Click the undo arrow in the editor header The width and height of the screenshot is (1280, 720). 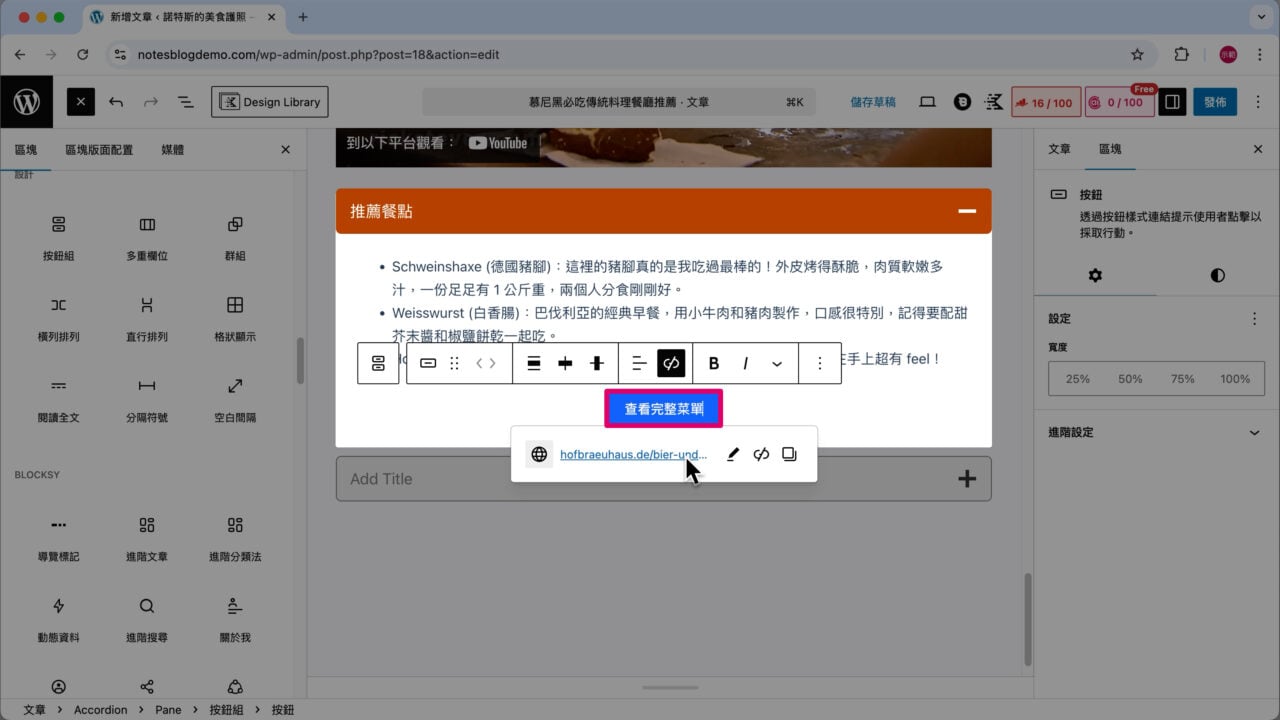coord(116,101)
